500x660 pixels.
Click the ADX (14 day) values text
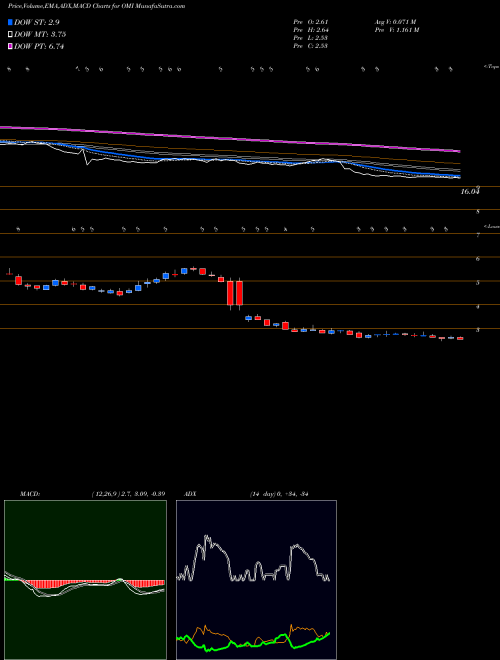point(279,494)
